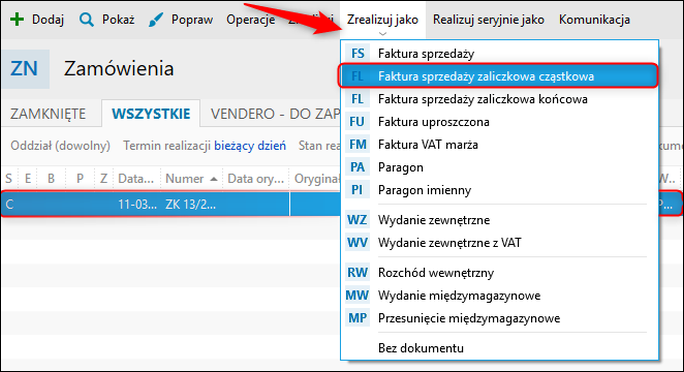
Task: Click the MP Przesunięcie międzymagazynowe icon
Action: [x=358, y=318]
